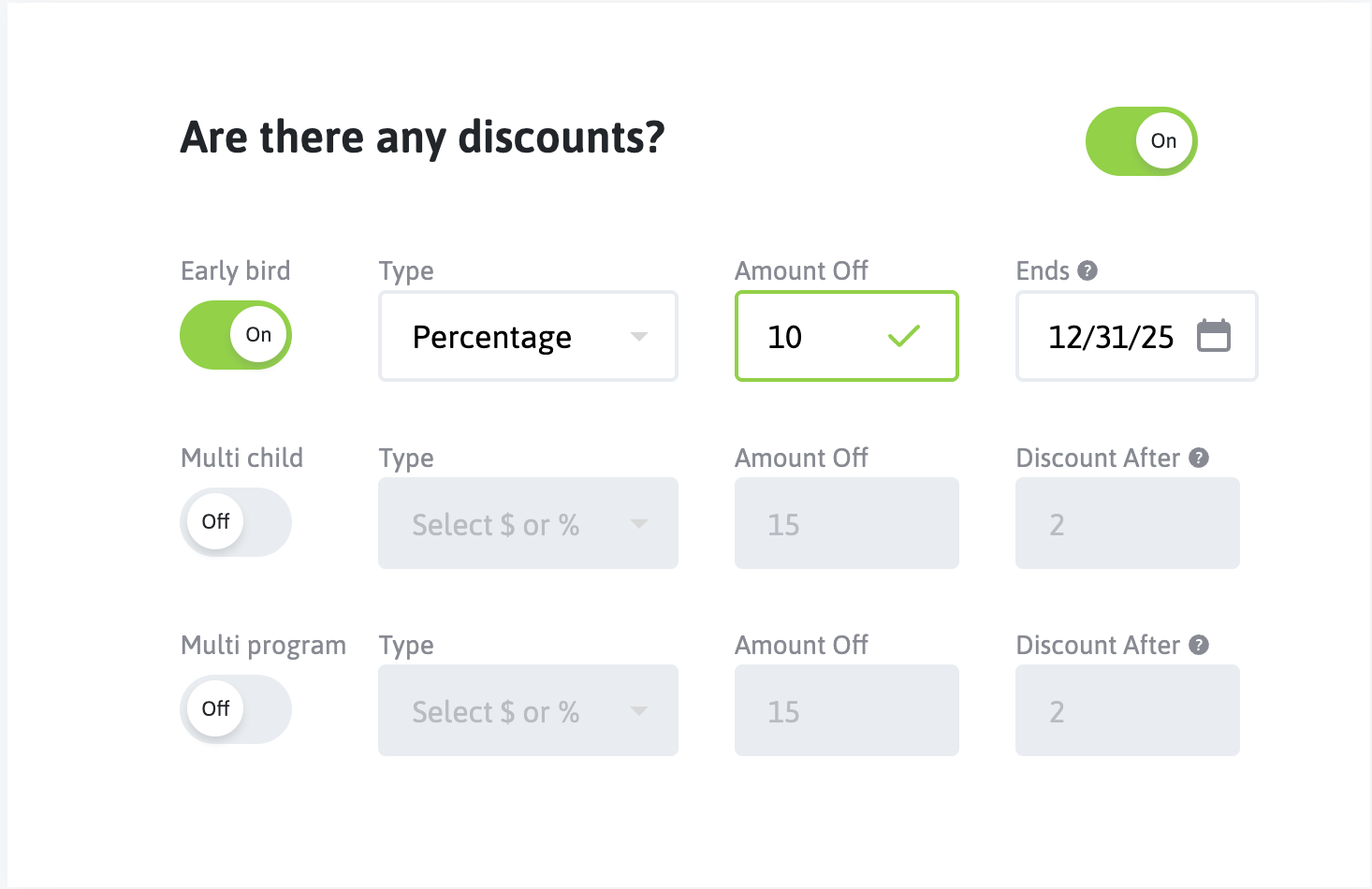Open the Percentage type dropdown
Viewport: 1372px width, 889px height.
(x=528, y=336)
